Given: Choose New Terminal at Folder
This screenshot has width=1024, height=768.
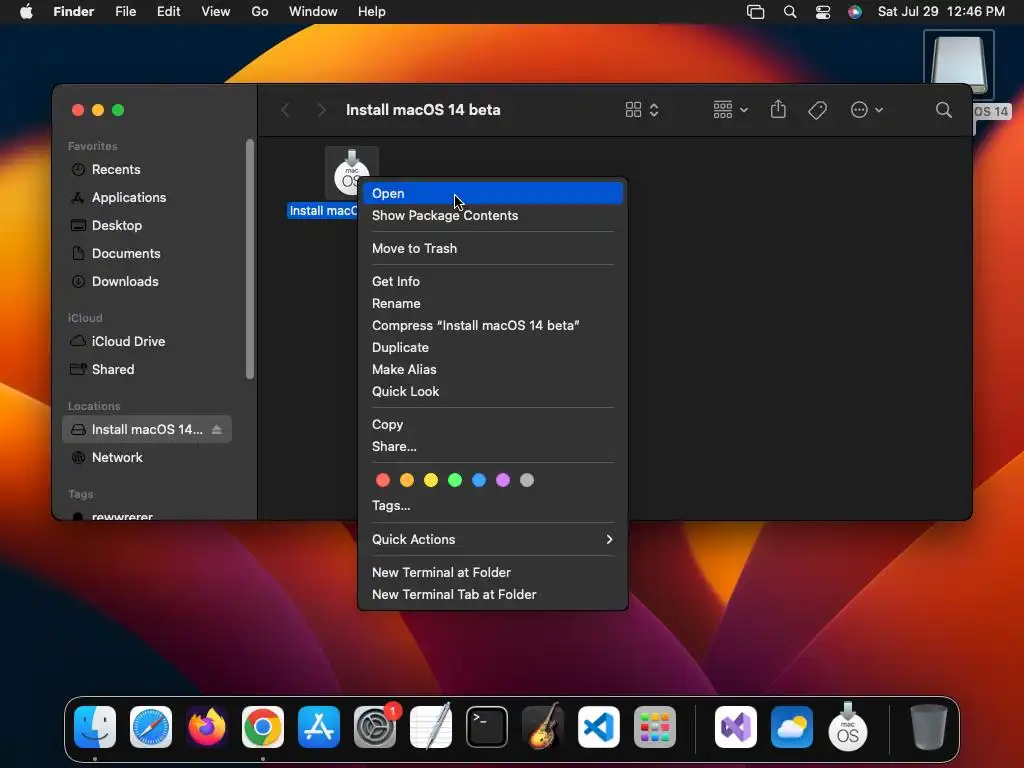Looking at the screenshot, I should click(x=493, y=572).
